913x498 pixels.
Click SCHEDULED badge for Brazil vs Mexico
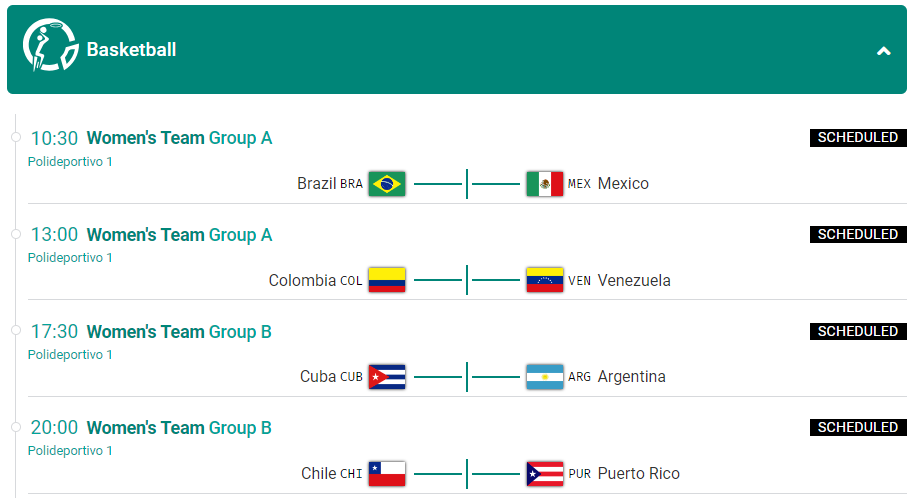[x=858, y=137]
